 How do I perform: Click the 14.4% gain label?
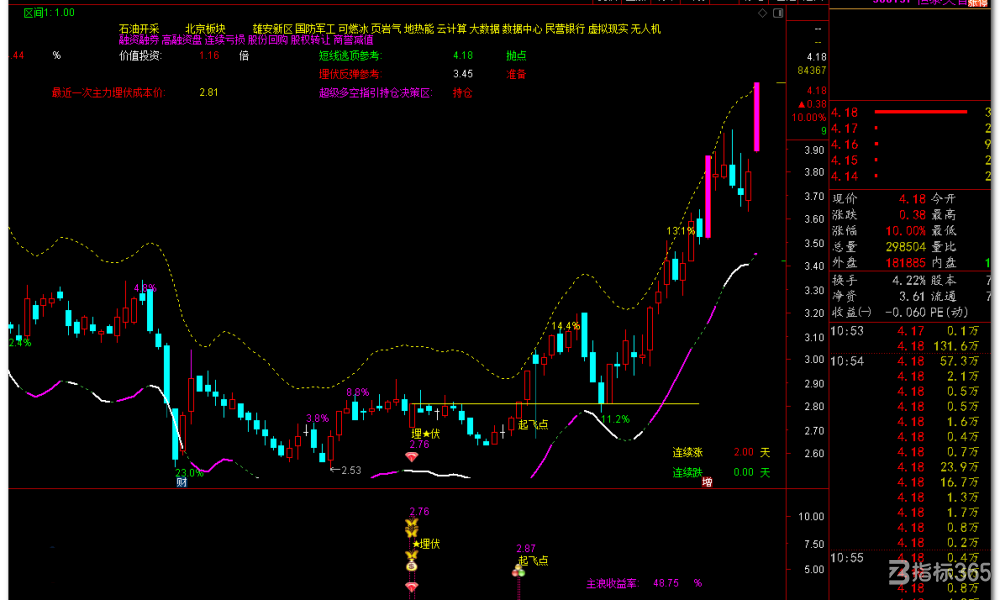(566, 326)
